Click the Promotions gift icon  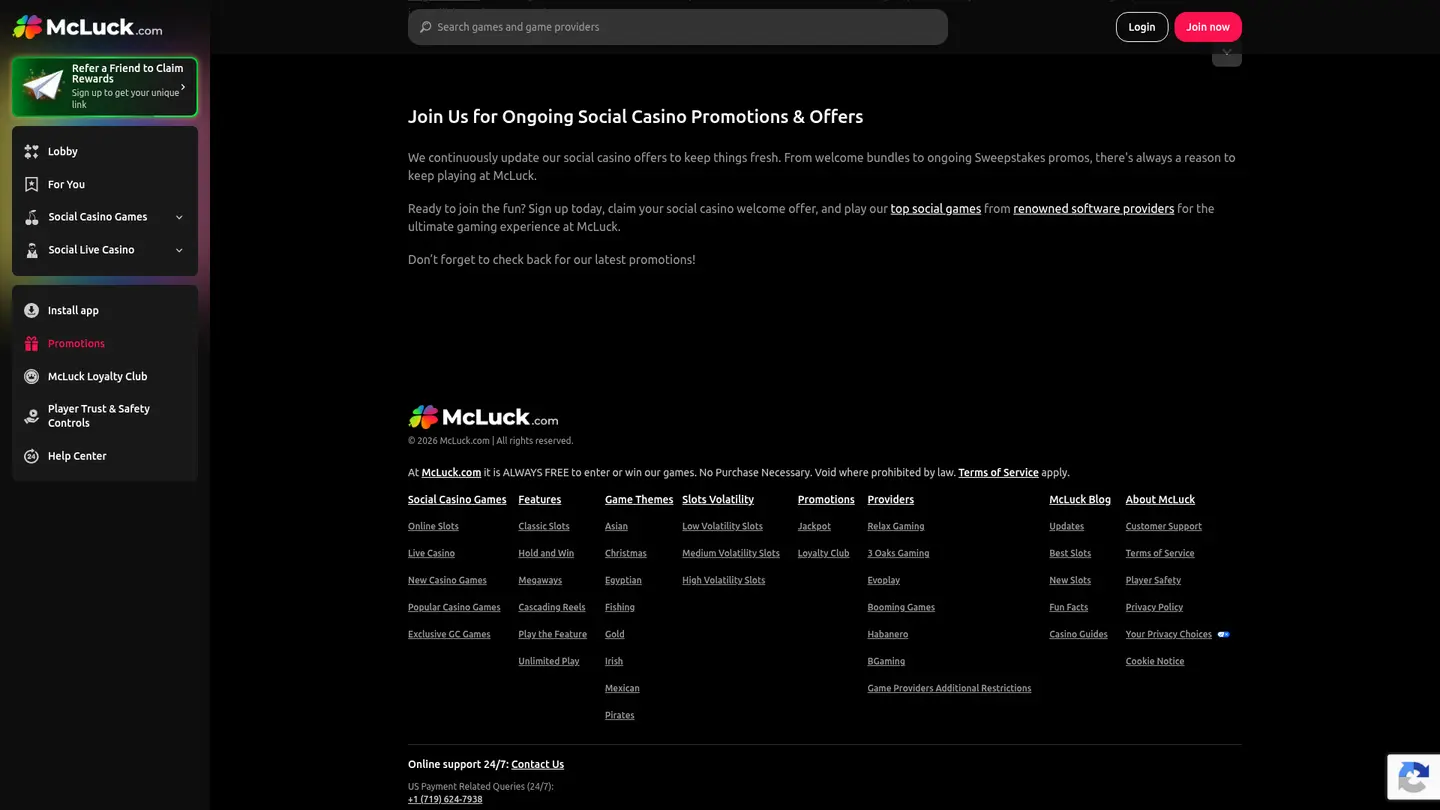[31, 343]
